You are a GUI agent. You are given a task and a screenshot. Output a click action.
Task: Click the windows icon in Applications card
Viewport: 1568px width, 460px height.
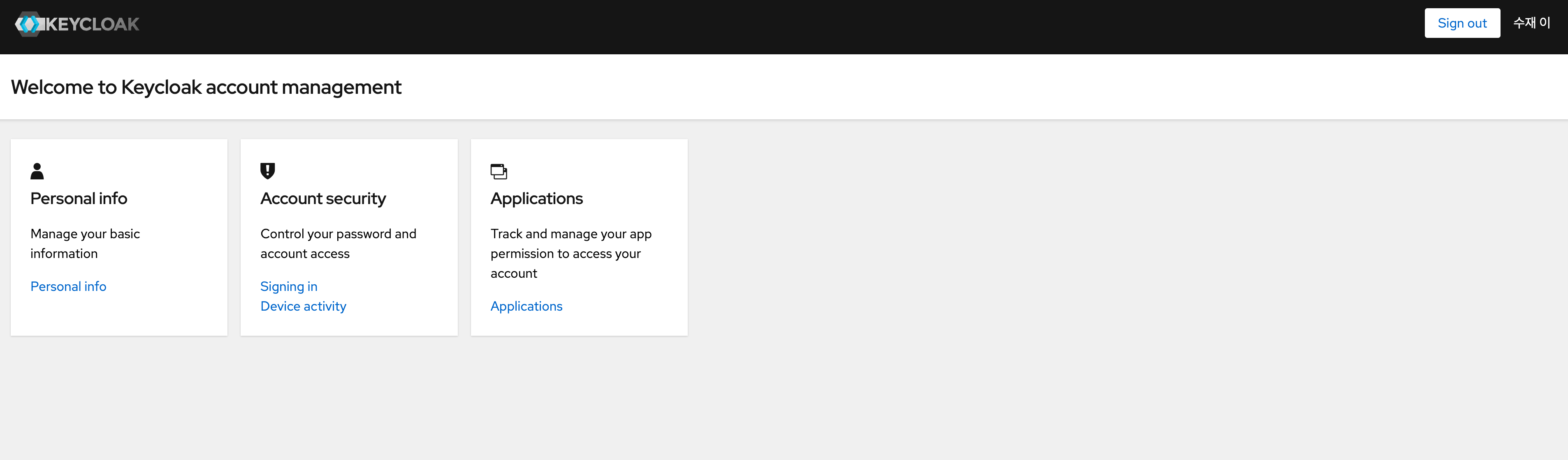[x=499, y=172]
